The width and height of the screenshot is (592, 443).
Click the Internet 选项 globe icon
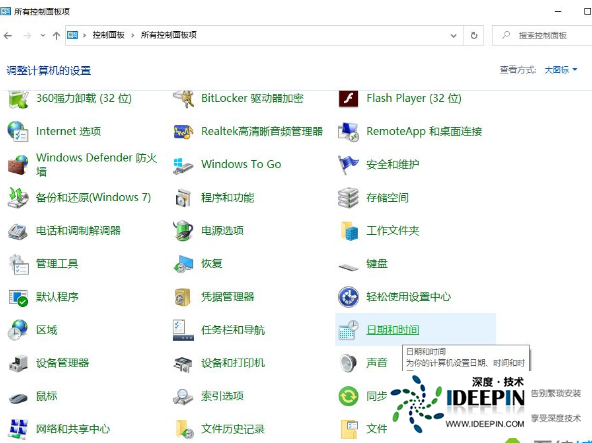[x=18, y=131]
